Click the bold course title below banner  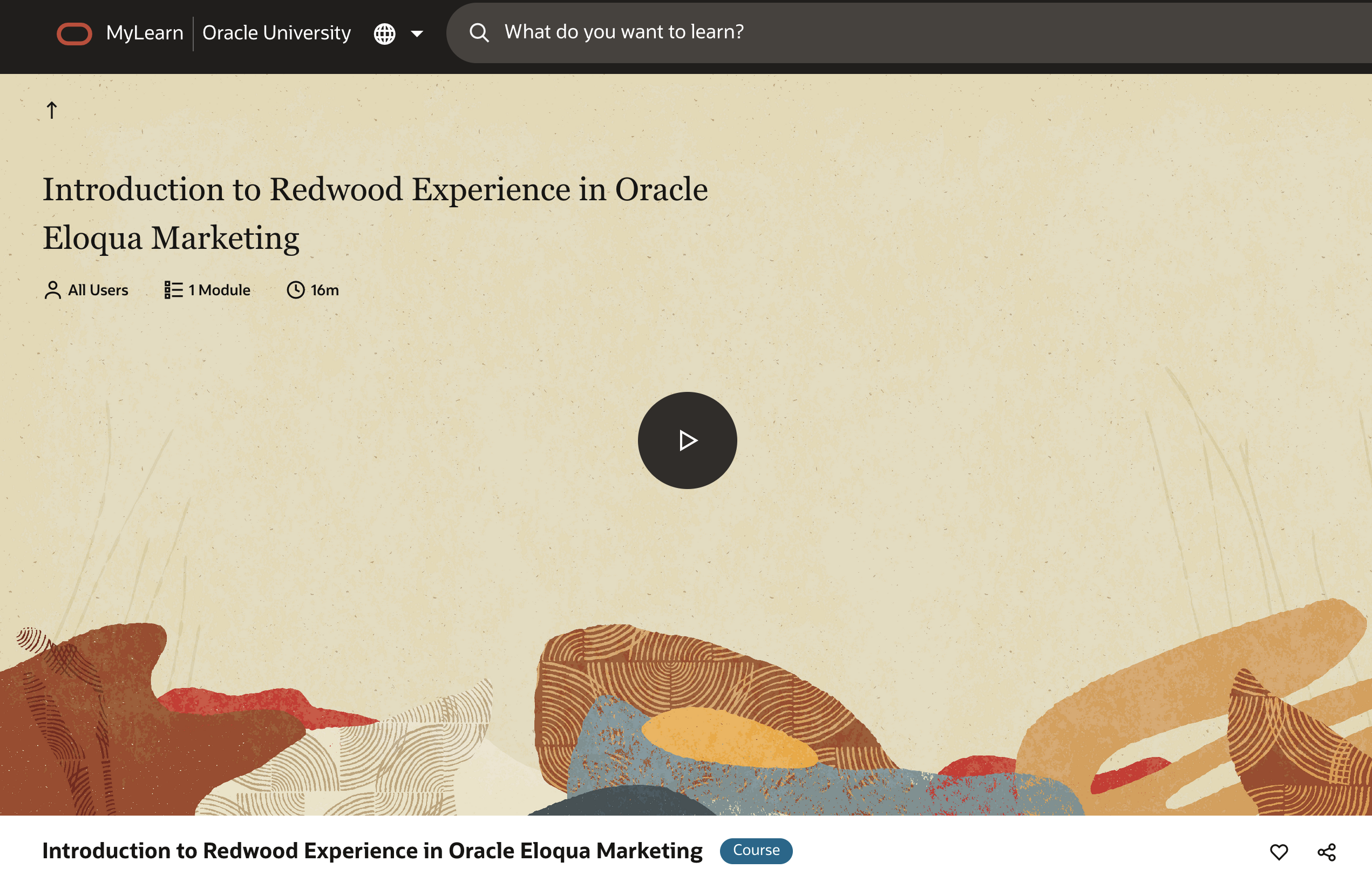(x=372, y=851)
